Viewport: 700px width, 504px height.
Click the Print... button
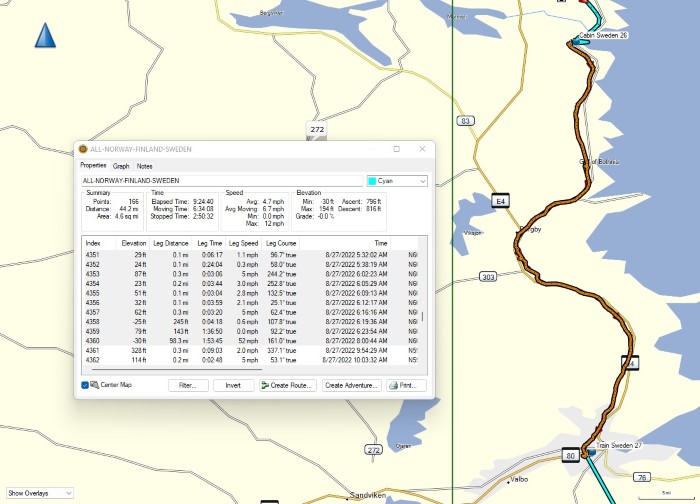coord(407,385)
